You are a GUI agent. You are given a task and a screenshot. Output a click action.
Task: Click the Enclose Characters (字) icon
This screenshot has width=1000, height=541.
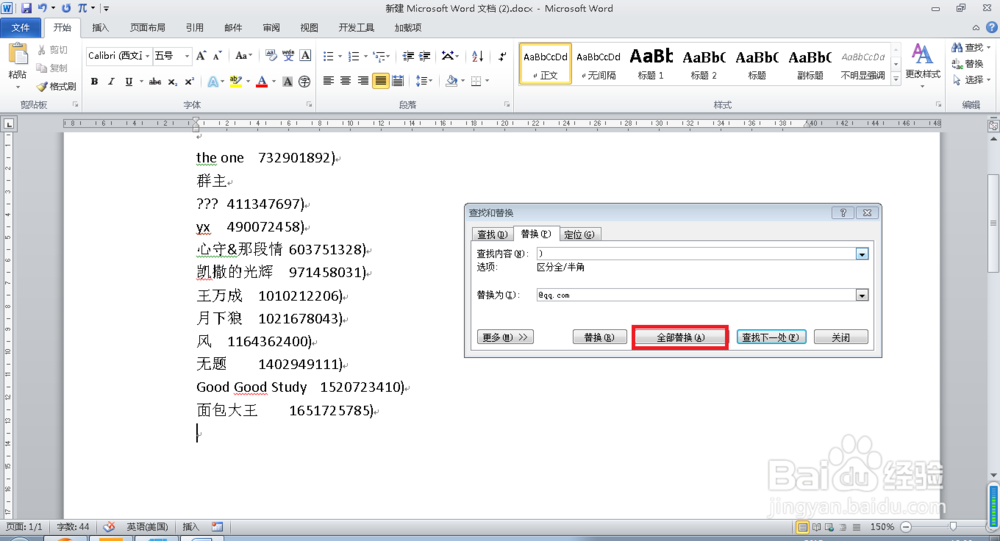[x=305, y=82]
